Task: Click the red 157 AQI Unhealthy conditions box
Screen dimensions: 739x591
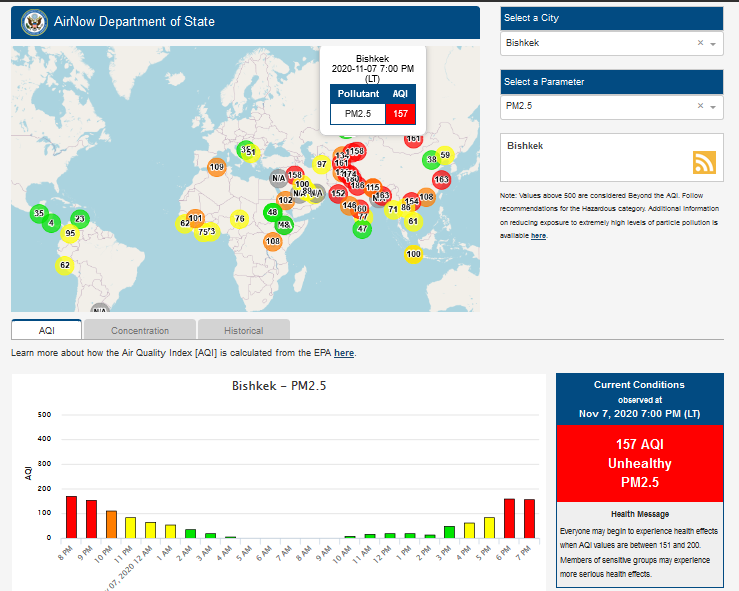Action: point(639,464)
